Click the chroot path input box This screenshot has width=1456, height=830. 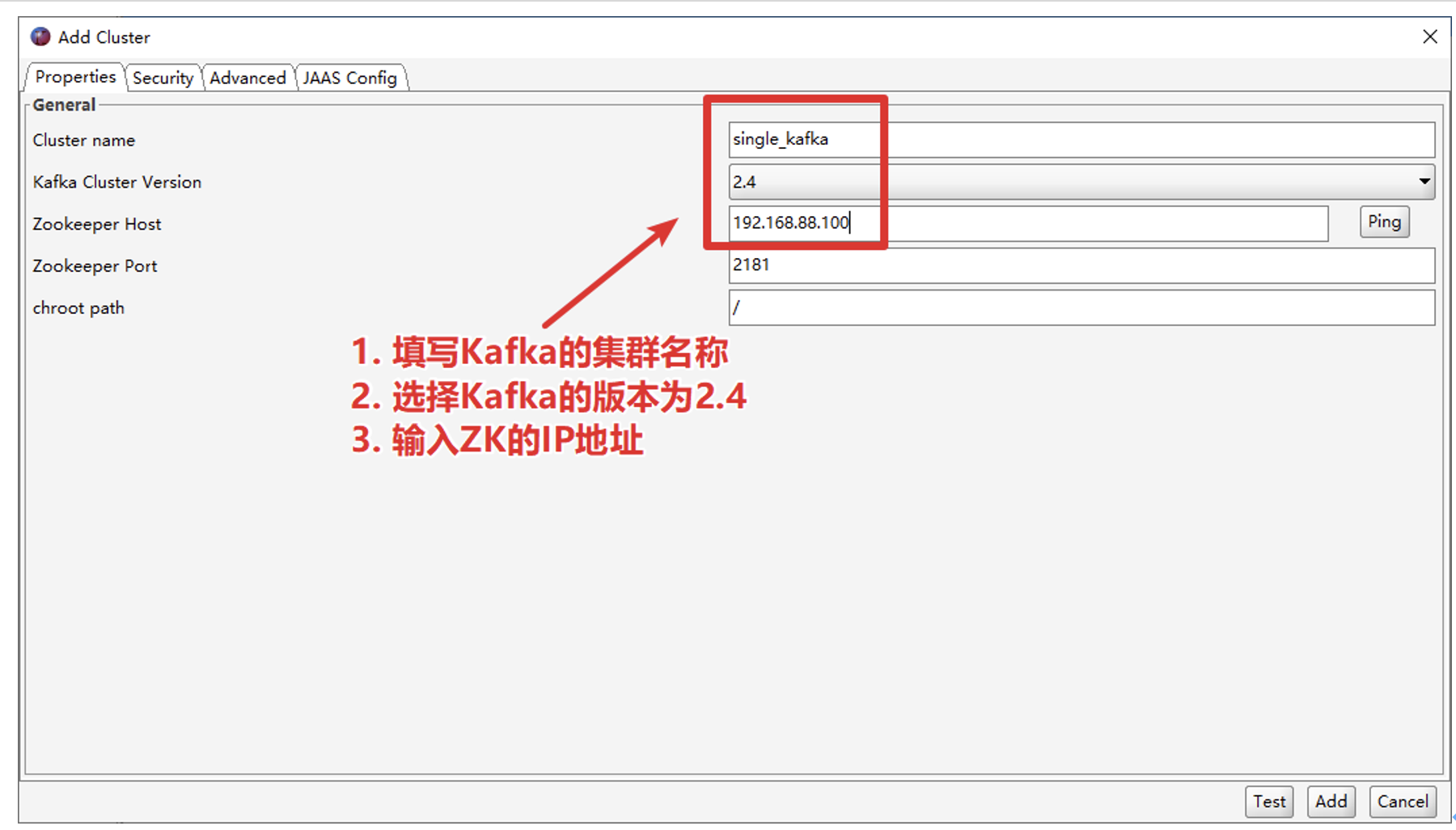pyautogui.click(x=1081, y=308)
